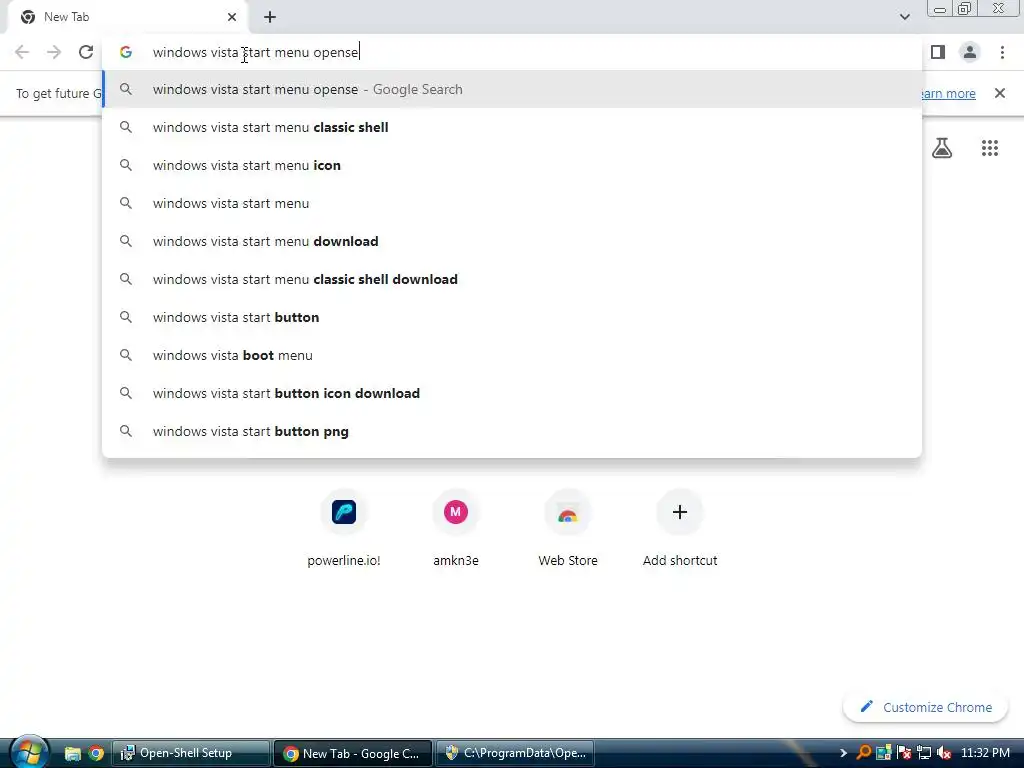This screenshot has height=768, width=1024.
Task: Open a new tab with plus button
Action: (x=270, y=17)
